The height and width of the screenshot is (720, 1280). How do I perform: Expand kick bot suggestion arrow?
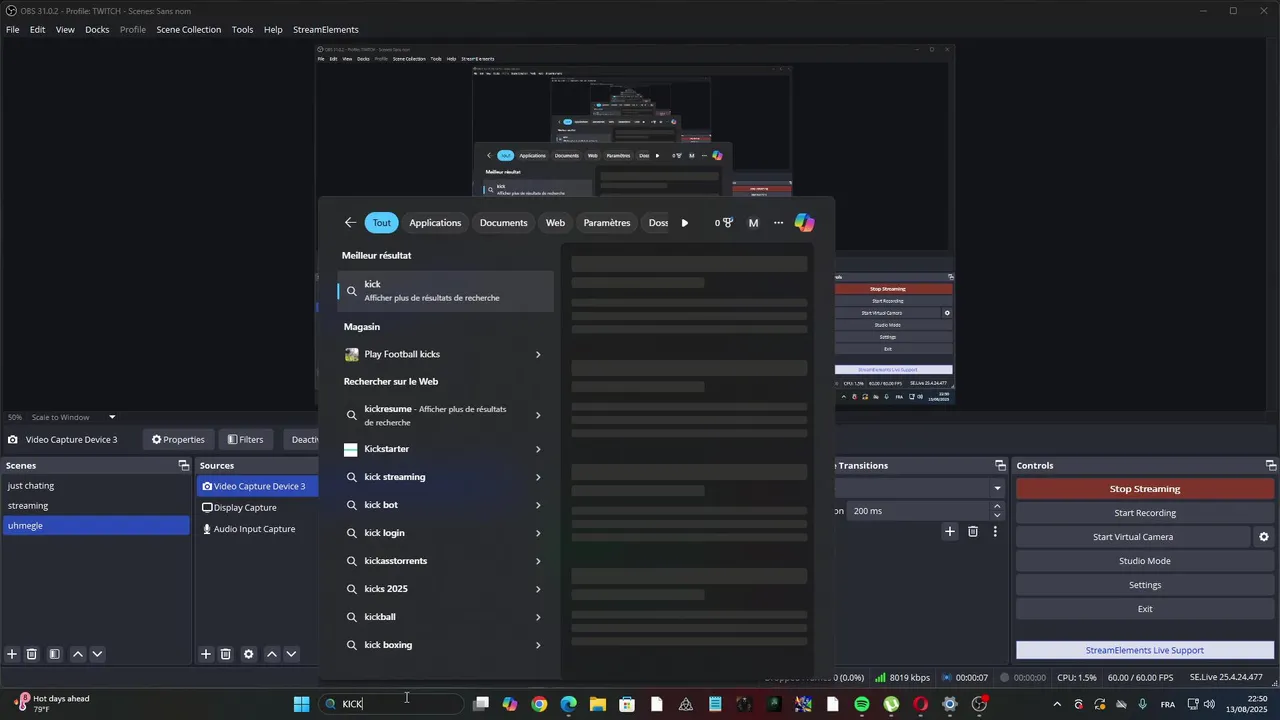point(538,505)
